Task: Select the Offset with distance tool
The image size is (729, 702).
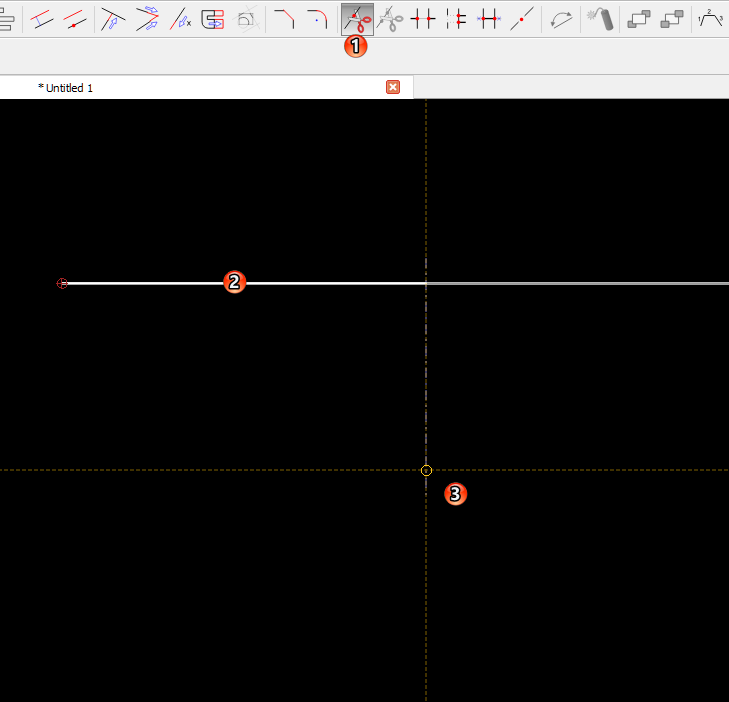Action: pos(41,20)
